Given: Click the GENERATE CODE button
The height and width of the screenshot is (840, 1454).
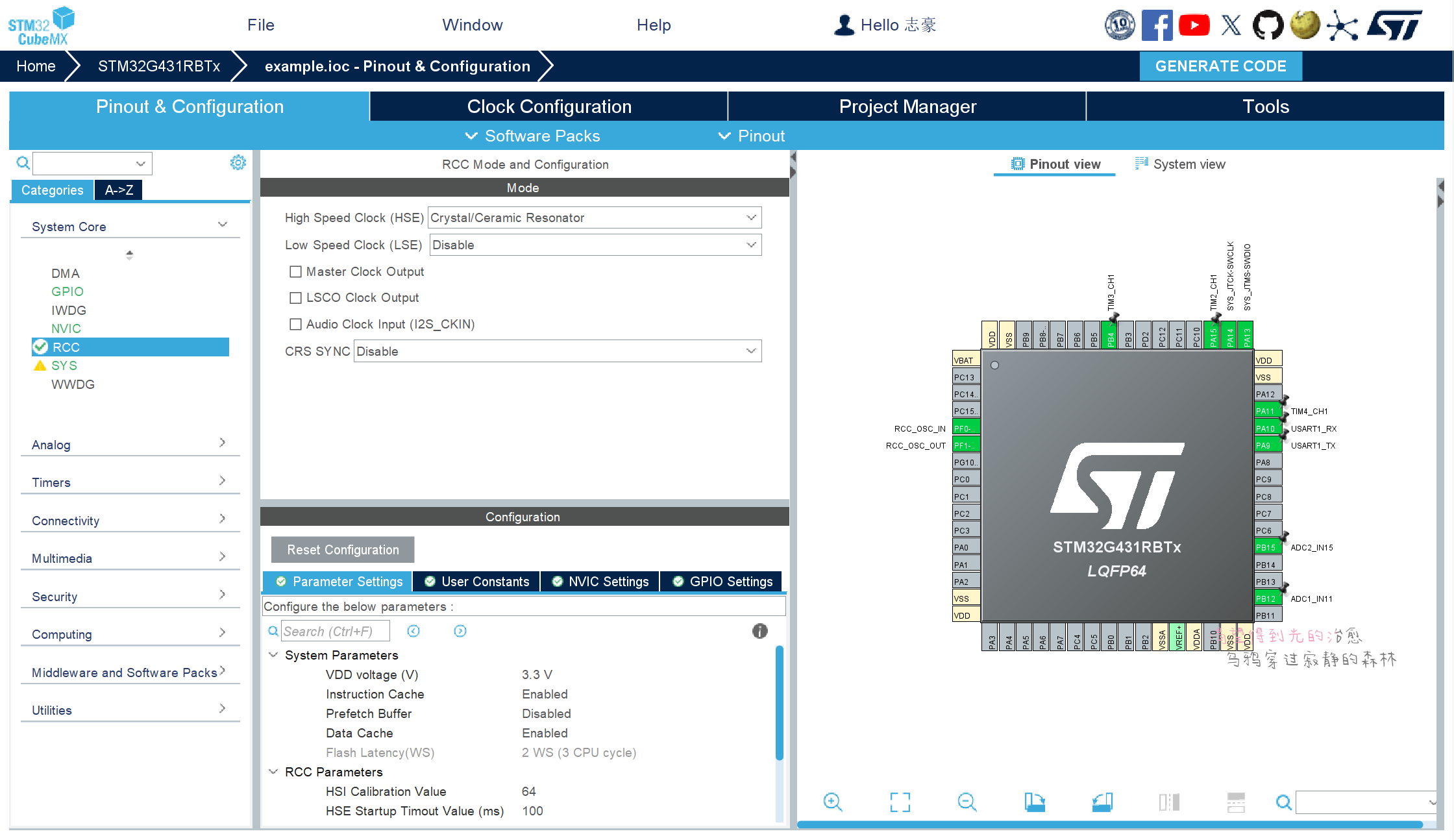Looking at the screenshot, I should (x=1220, y=66).
